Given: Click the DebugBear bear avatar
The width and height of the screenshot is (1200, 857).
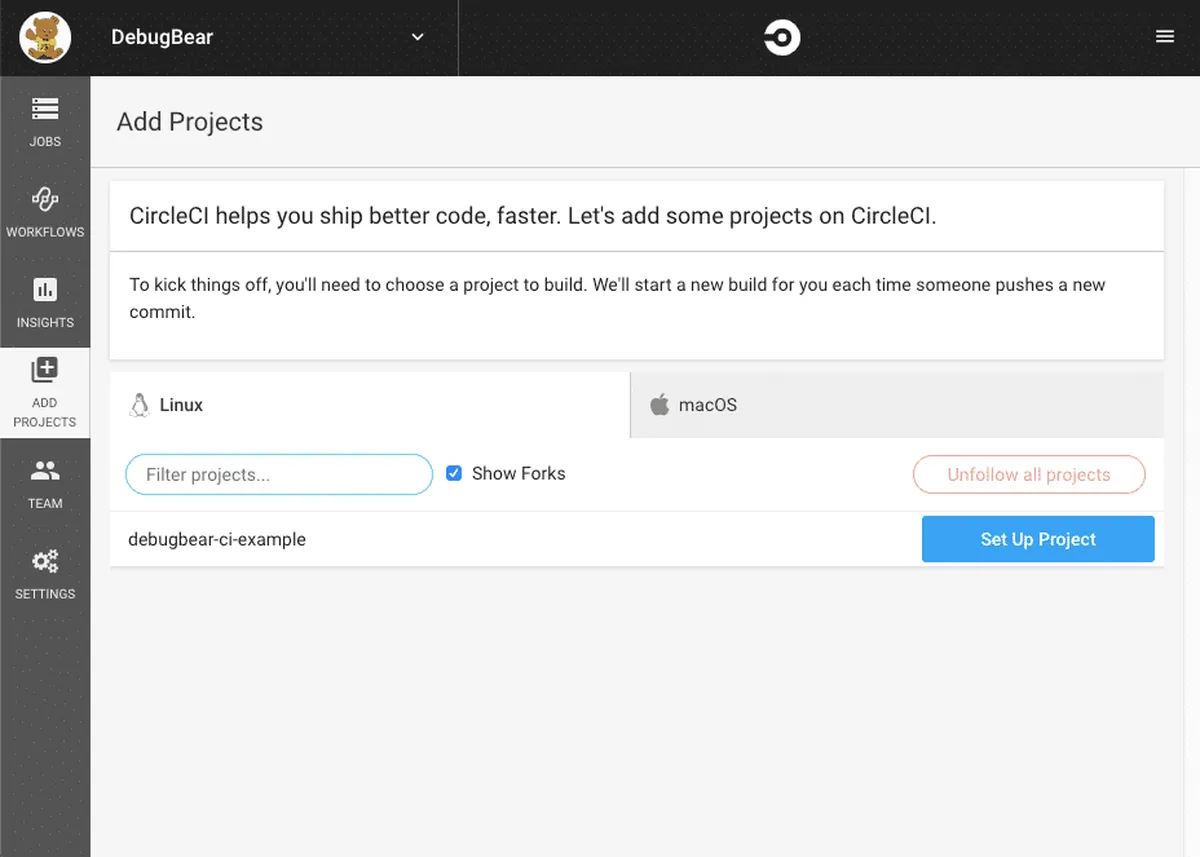Looking at the screenshot, I should [x=45, y=38].
